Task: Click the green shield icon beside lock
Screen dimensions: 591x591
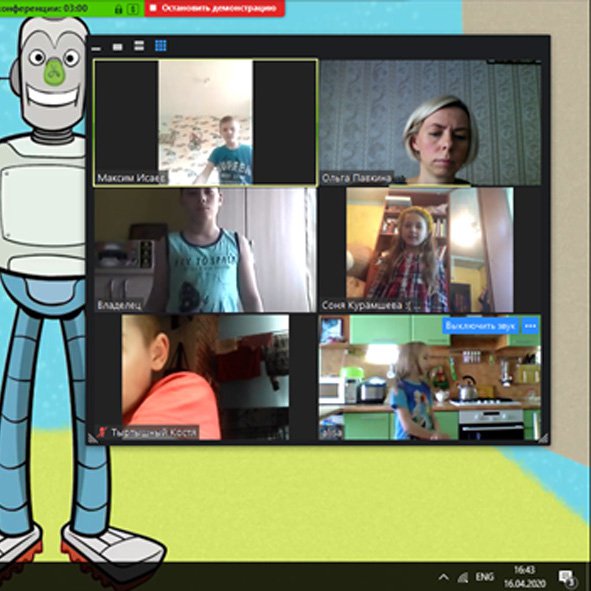Action: tap(133, 9)
